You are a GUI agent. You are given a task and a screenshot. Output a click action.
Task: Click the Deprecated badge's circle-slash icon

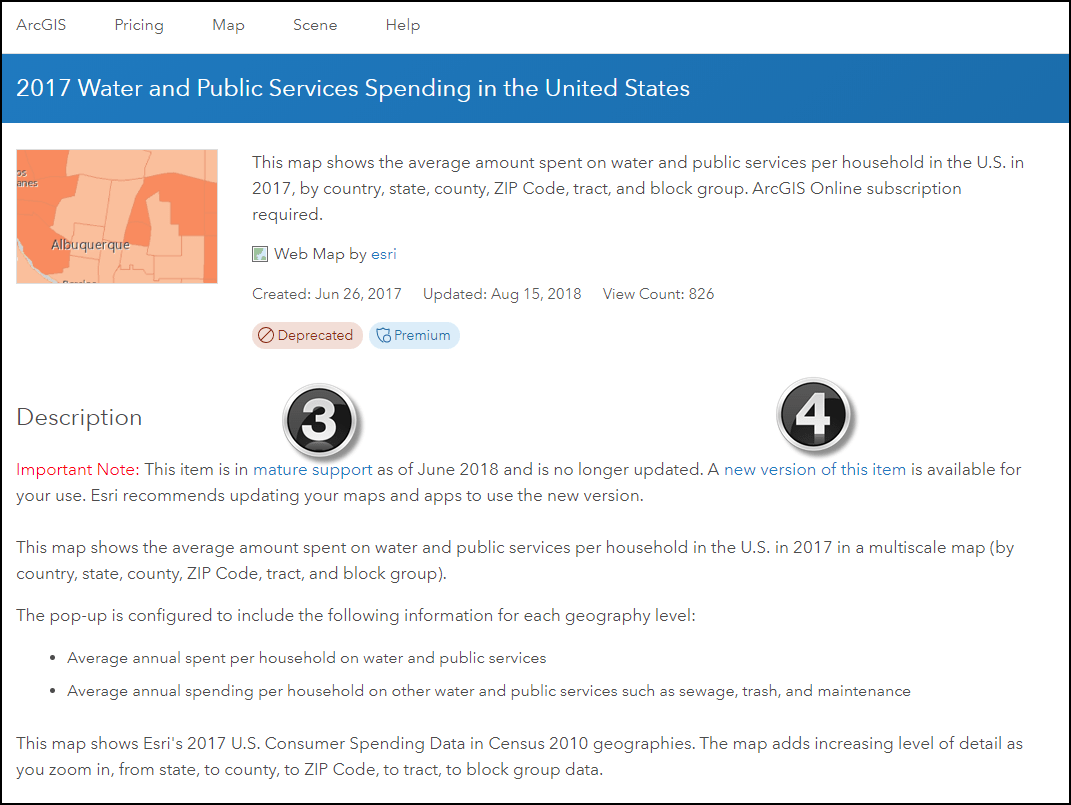click(266, 336)
